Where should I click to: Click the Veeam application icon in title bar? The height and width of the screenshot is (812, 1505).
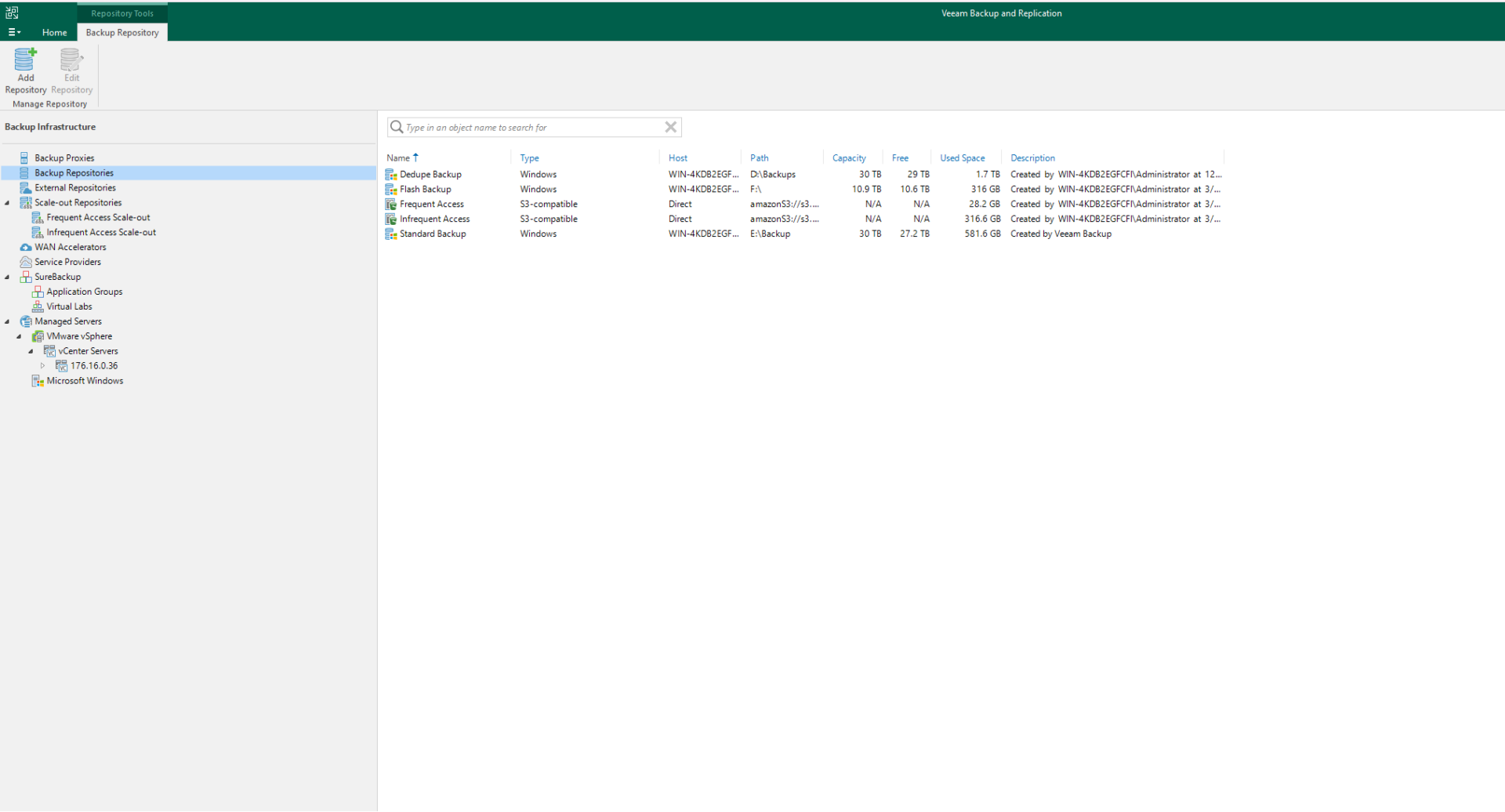[x=12, y=13]
